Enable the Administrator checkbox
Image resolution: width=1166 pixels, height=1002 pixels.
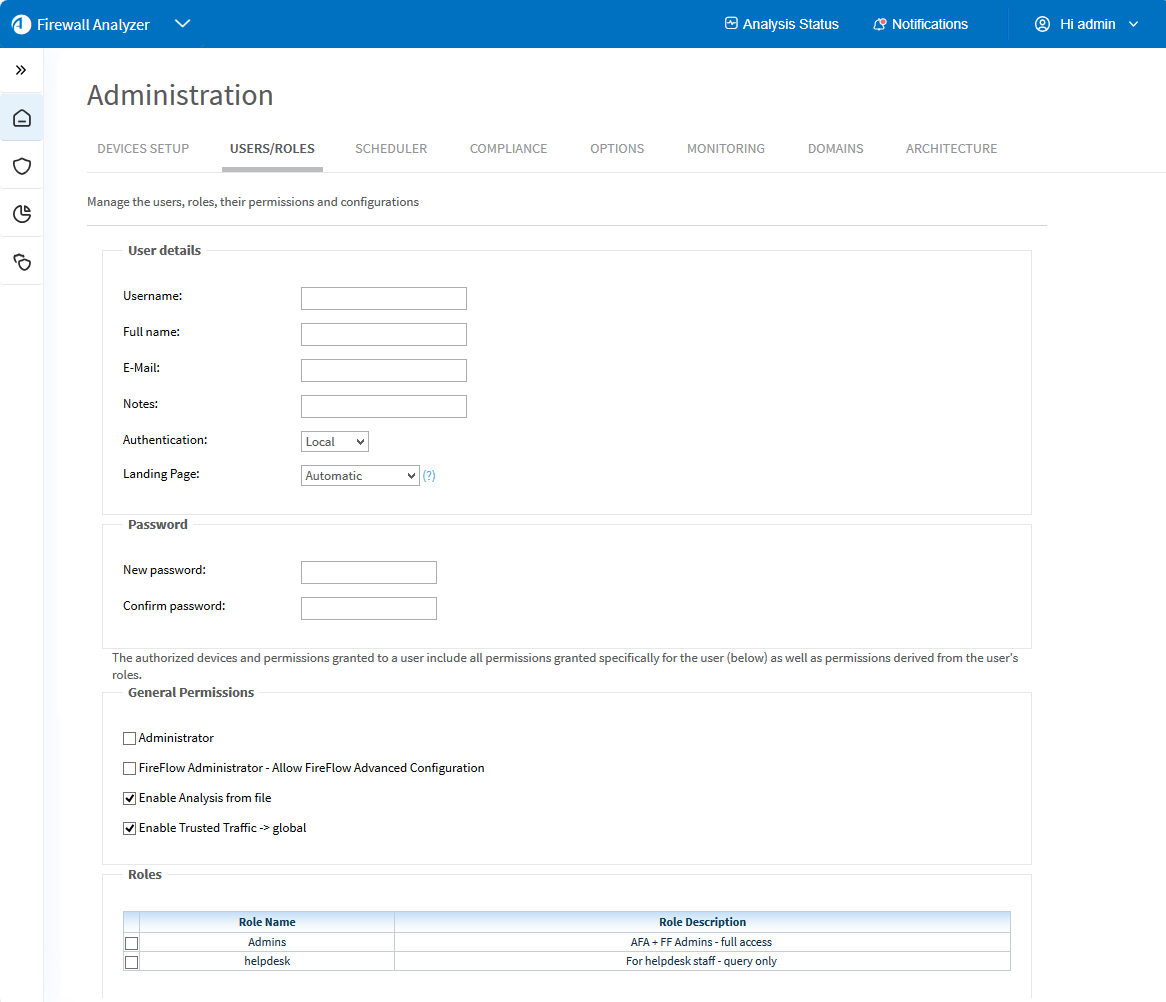pyautogui.click(x=129, y=739)
